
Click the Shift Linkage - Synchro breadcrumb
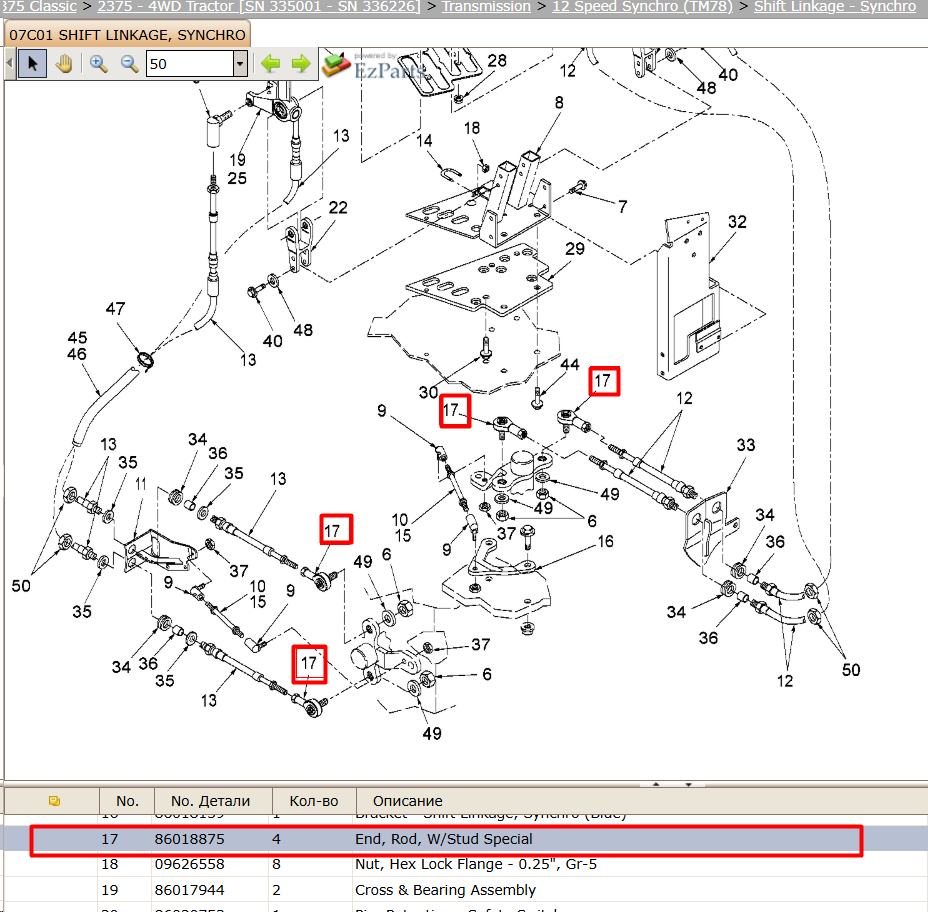coord(834,7)
